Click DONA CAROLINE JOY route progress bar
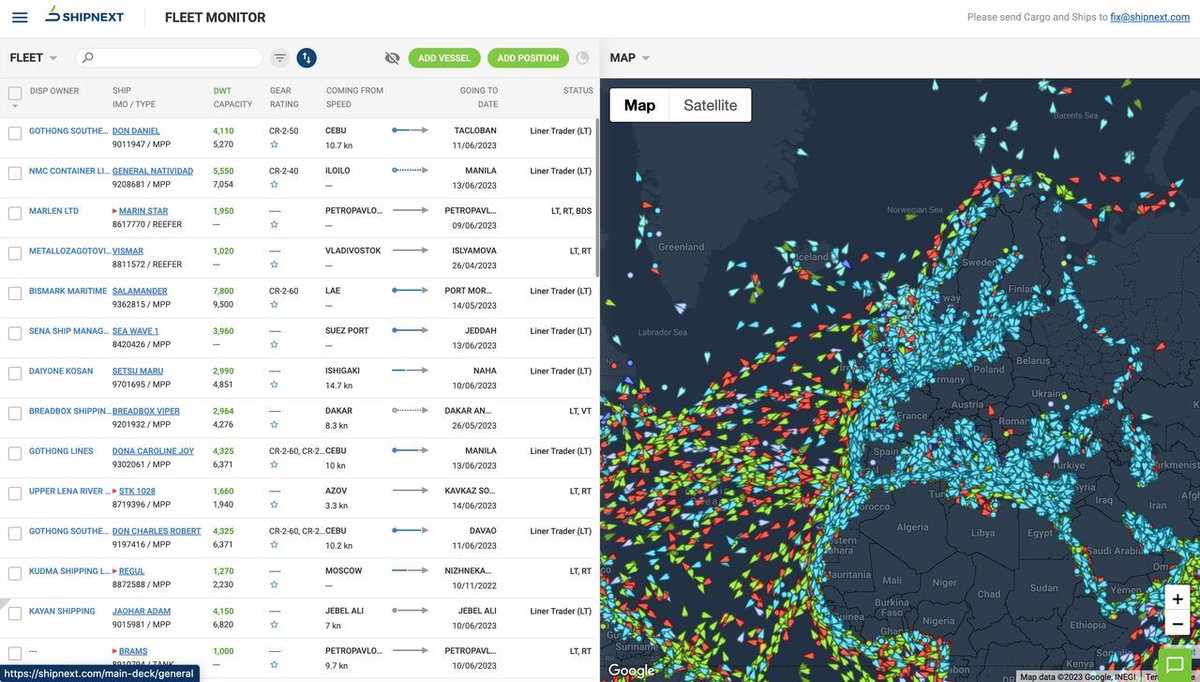The image size is (1200, 682). pyautogui.click(x=410, y=451)
